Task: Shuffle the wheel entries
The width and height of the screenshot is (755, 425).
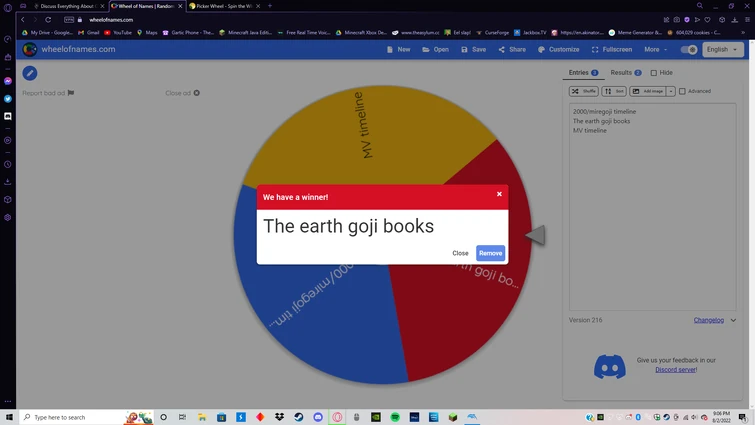Action: pos(584,91)
